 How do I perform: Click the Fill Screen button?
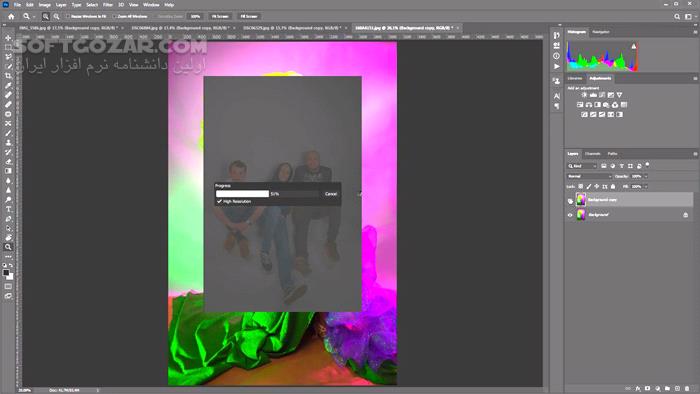coord(249,17)
